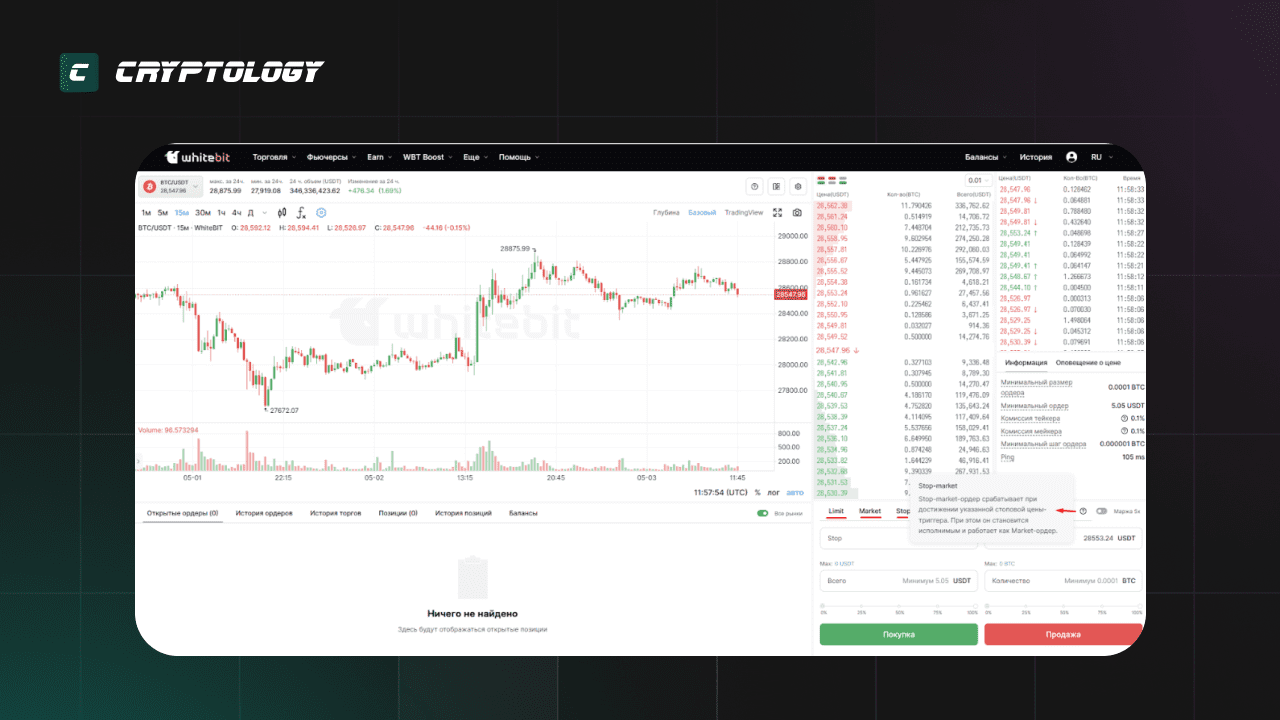This screenshot has width=1280, height=720.
Task: Open the Фьючерсы dropdown menu
Action: (x=331, y=157)
